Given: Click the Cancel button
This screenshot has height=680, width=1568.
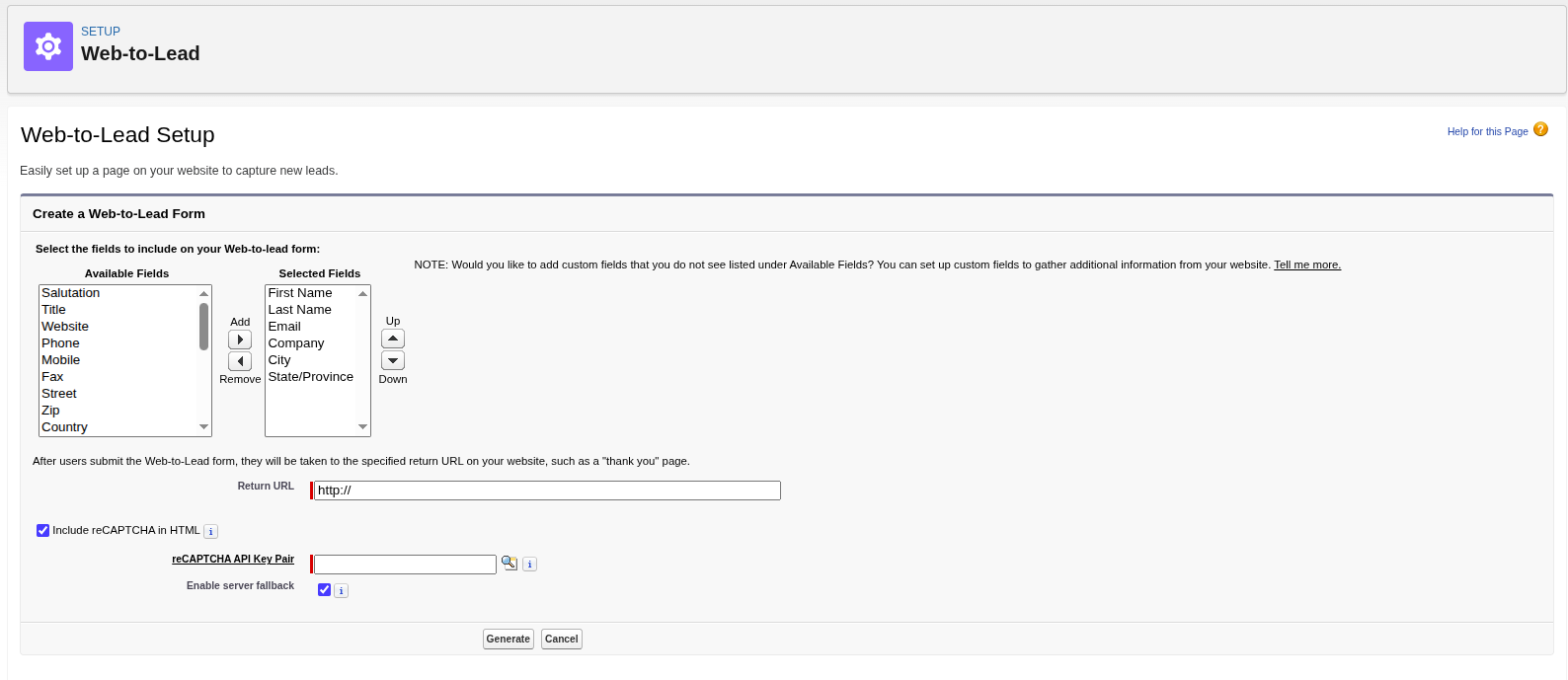Looking at the screenshot, I should point(562,640).
